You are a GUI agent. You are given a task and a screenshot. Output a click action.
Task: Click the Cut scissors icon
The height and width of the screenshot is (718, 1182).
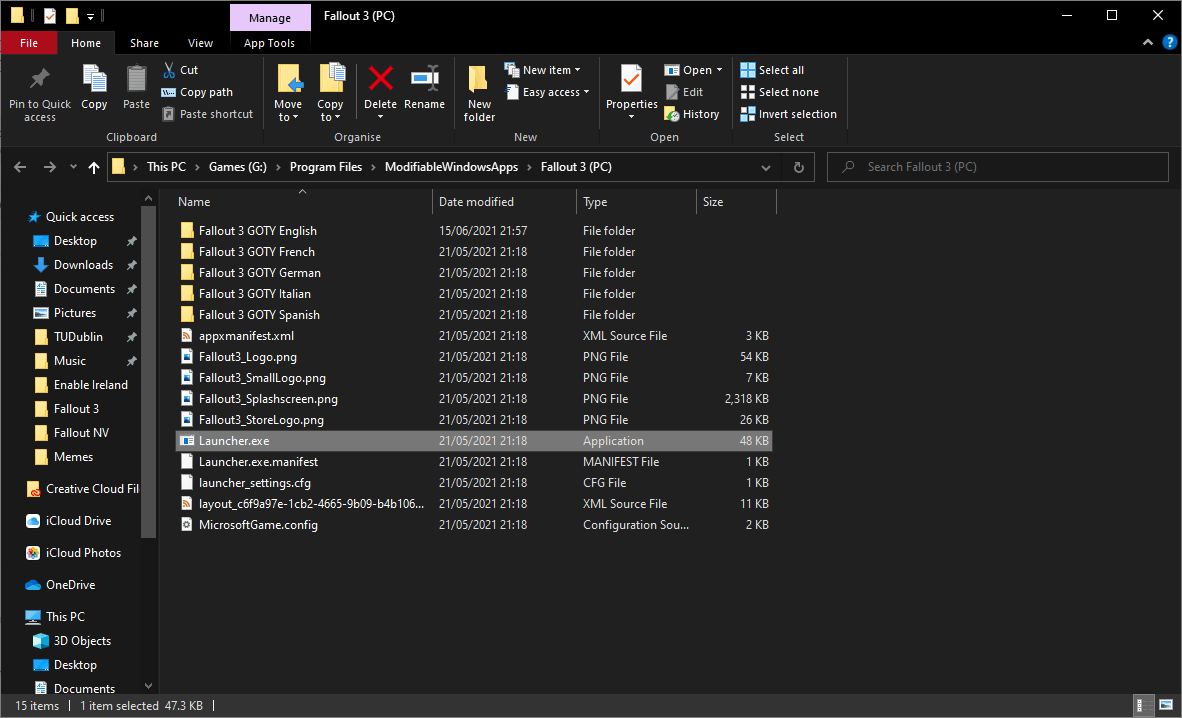click(170, 70)
